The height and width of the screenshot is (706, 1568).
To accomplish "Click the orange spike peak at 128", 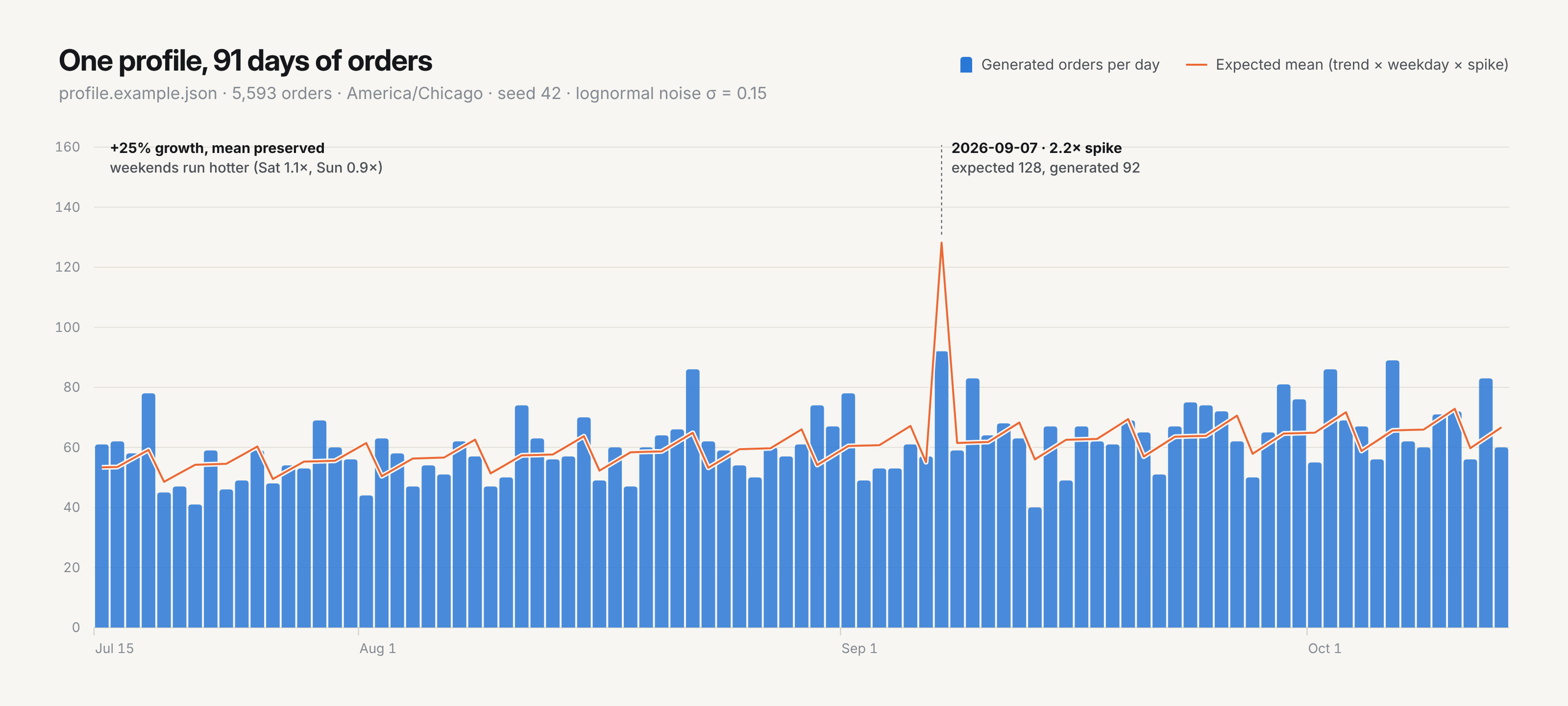I will (941, 244).
